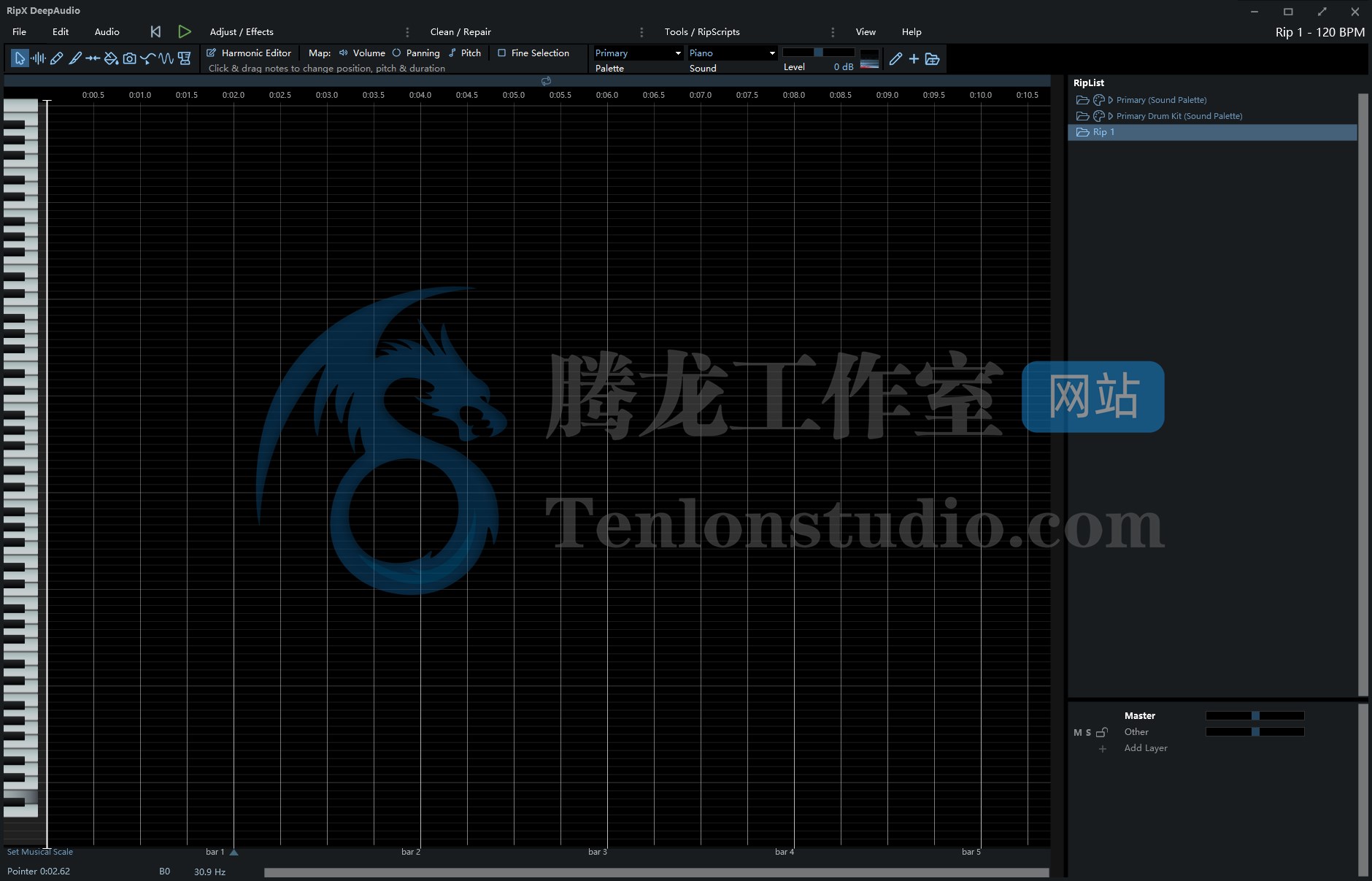The image size is (1372, 881).
Task: Select the pencil draw tool
Action: pos(56,58)
